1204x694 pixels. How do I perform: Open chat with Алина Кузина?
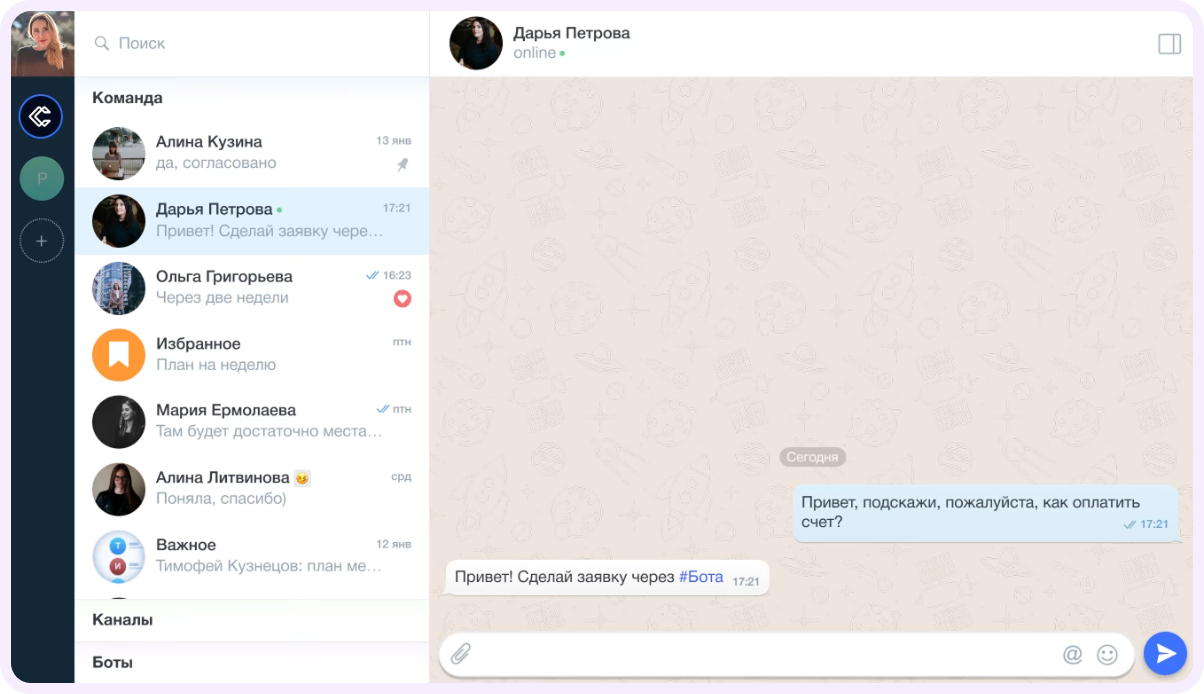(x=252, y=153)
